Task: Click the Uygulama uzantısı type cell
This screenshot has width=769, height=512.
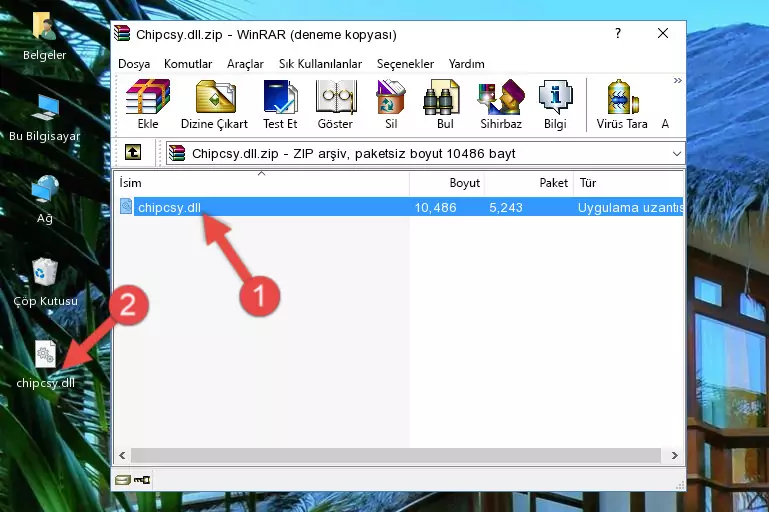Action: (x=630, y=207)
